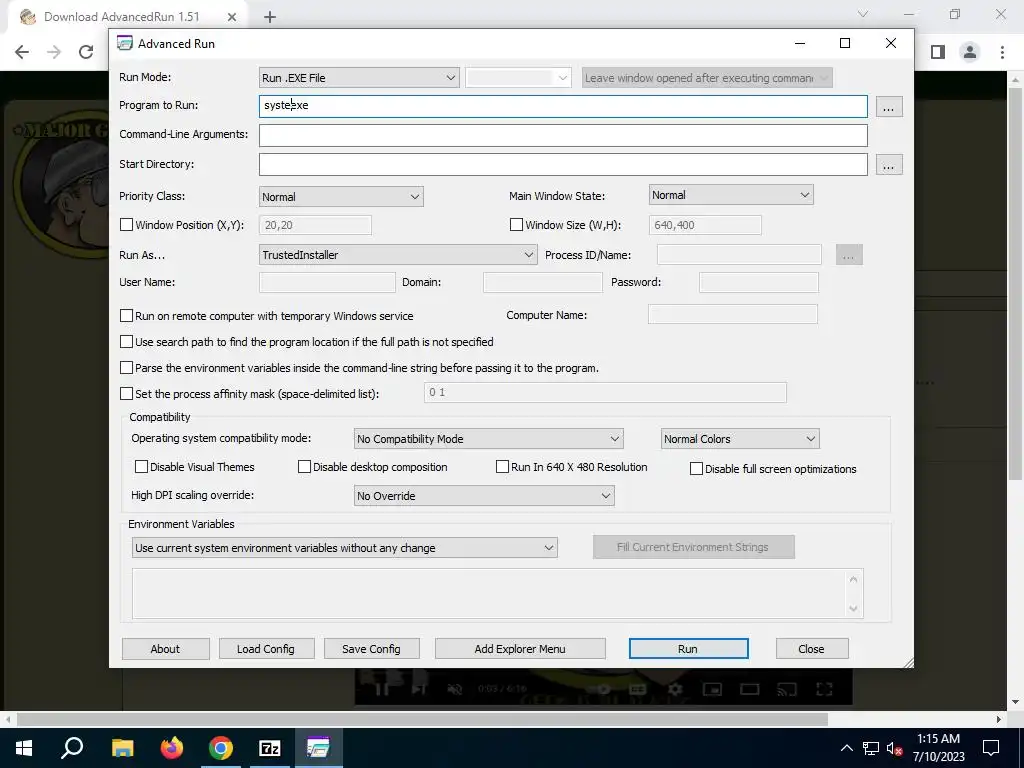The width and height of the screenshot is (1024, 768).
Task: Go forward in Chrome browser
Action: (54, 52)
